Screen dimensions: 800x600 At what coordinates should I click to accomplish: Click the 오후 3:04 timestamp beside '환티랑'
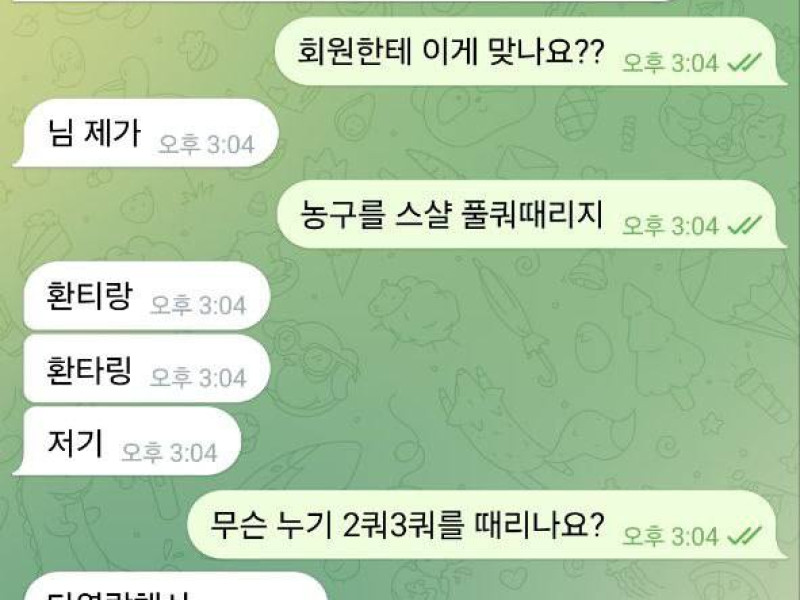(198, 305)
